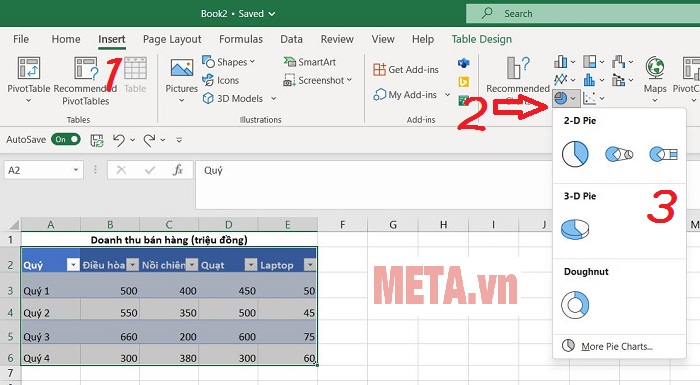Toggle the AutoSave switch
Image resolution: width=700 pixels, height=385 pixels.
click(x=66, y=139)
